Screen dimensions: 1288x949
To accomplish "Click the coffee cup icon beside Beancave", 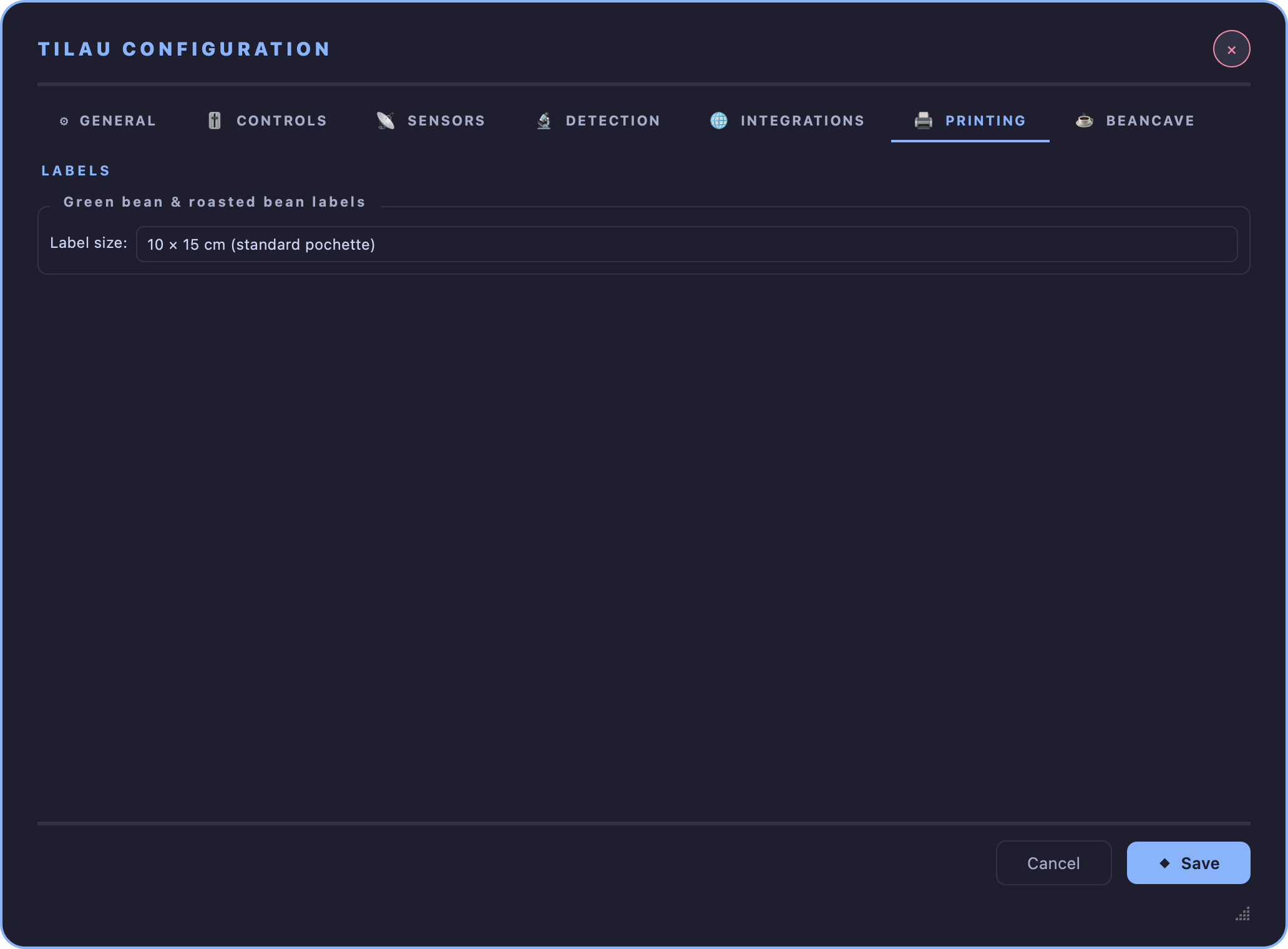I will 1085,120.
